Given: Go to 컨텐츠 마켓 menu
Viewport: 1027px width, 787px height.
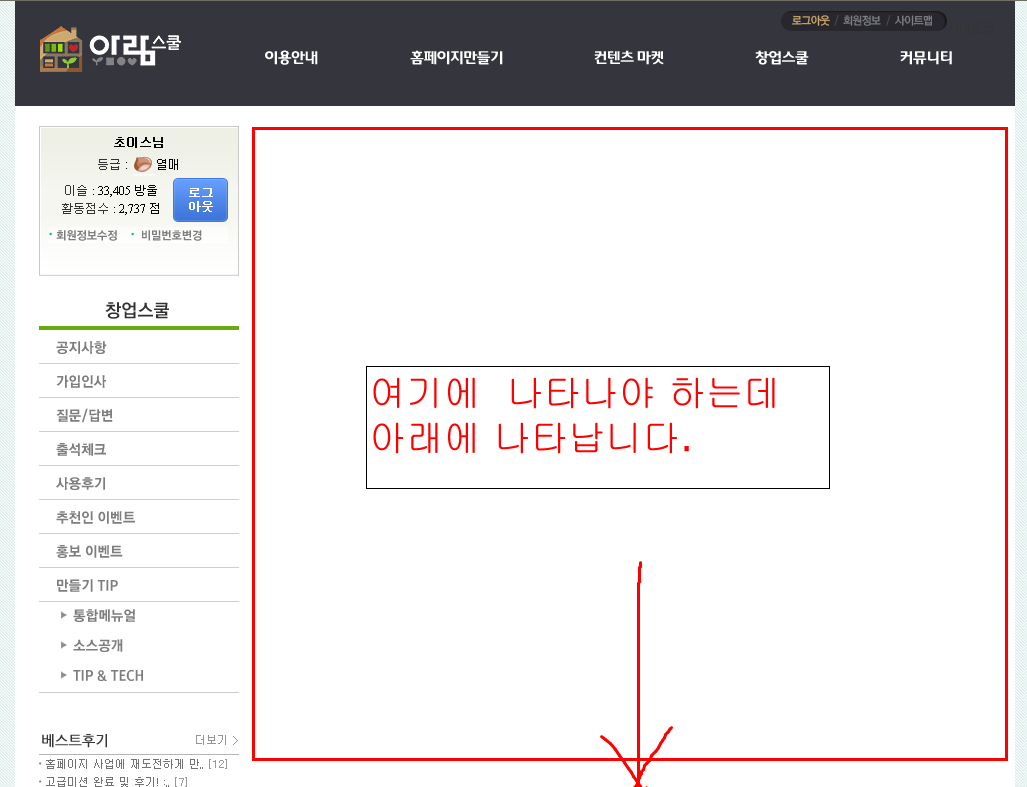Looking at the screenshot, I should [x=629, y=58].
